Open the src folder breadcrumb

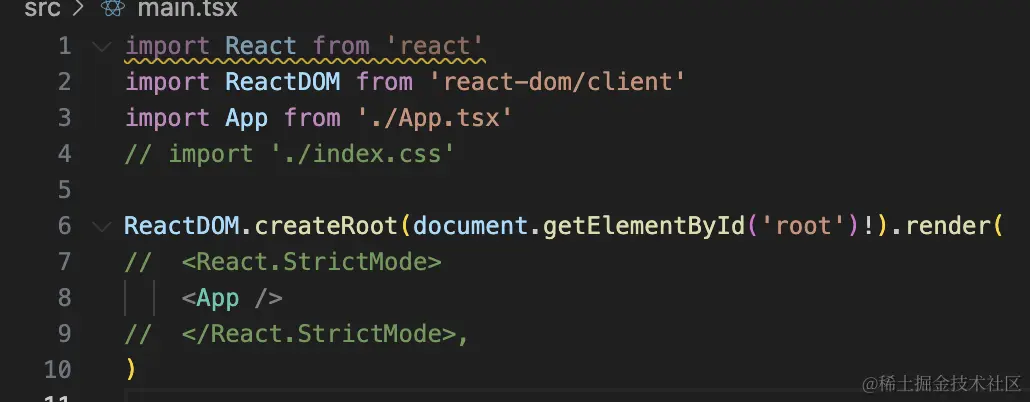click(x=42, y=9)
